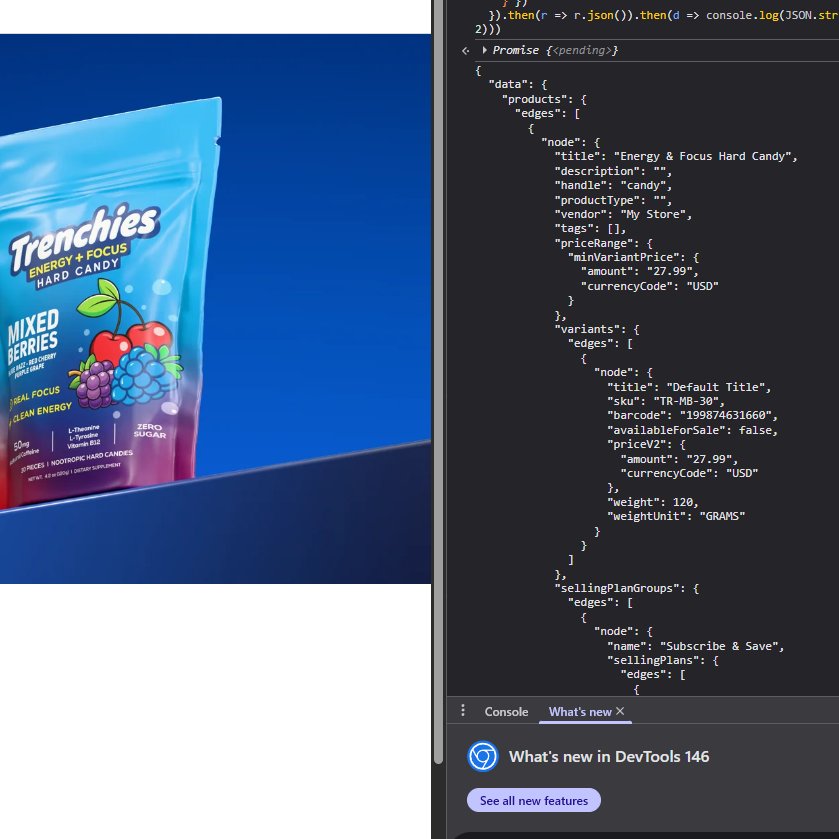Viewport: 839px width, 839px height.
Task: Click the "productType" key line
Action: 613,200
